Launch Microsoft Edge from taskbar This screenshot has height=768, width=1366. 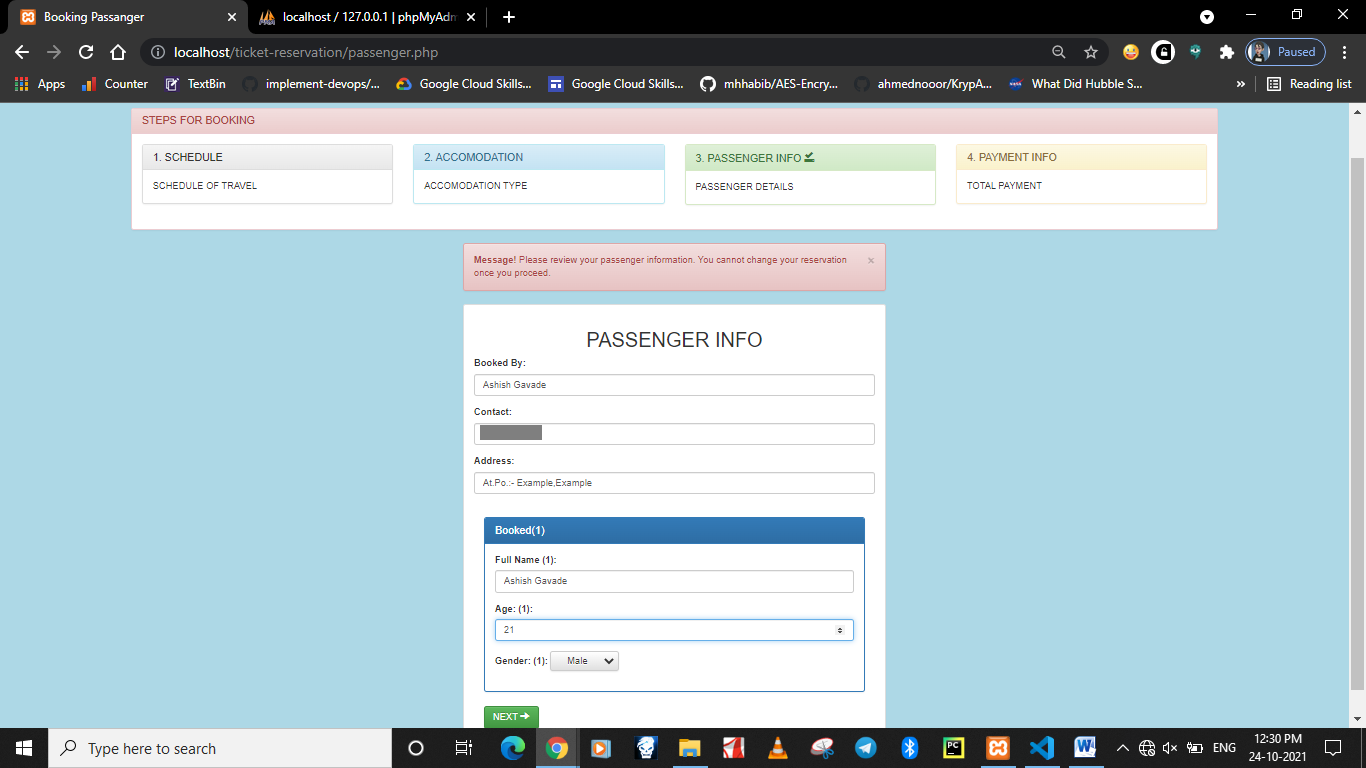[512, 748]
